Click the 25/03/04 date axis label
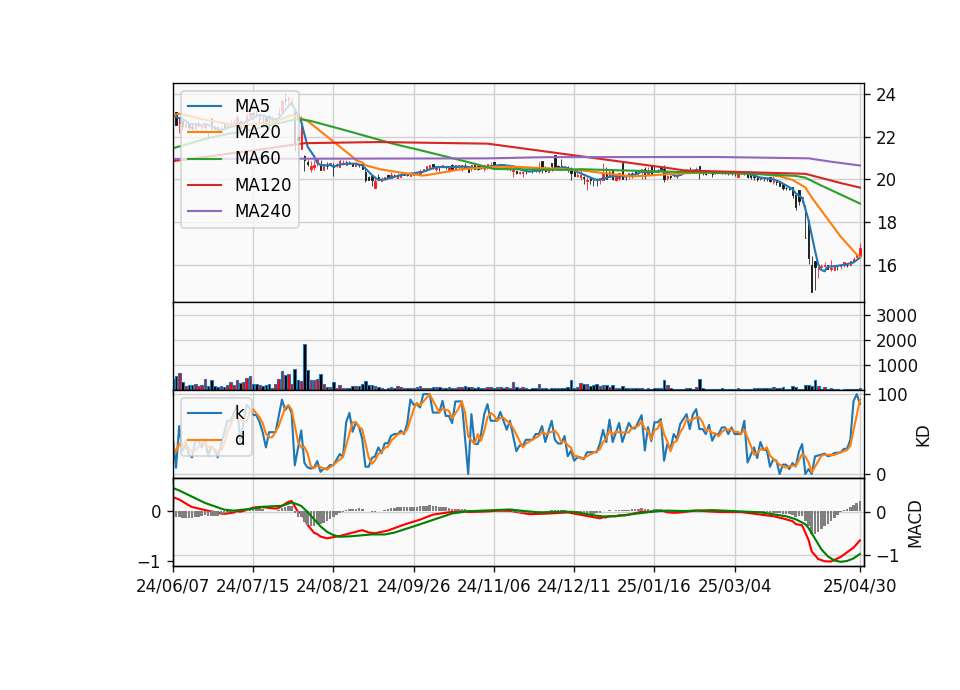 pos(734,586)
